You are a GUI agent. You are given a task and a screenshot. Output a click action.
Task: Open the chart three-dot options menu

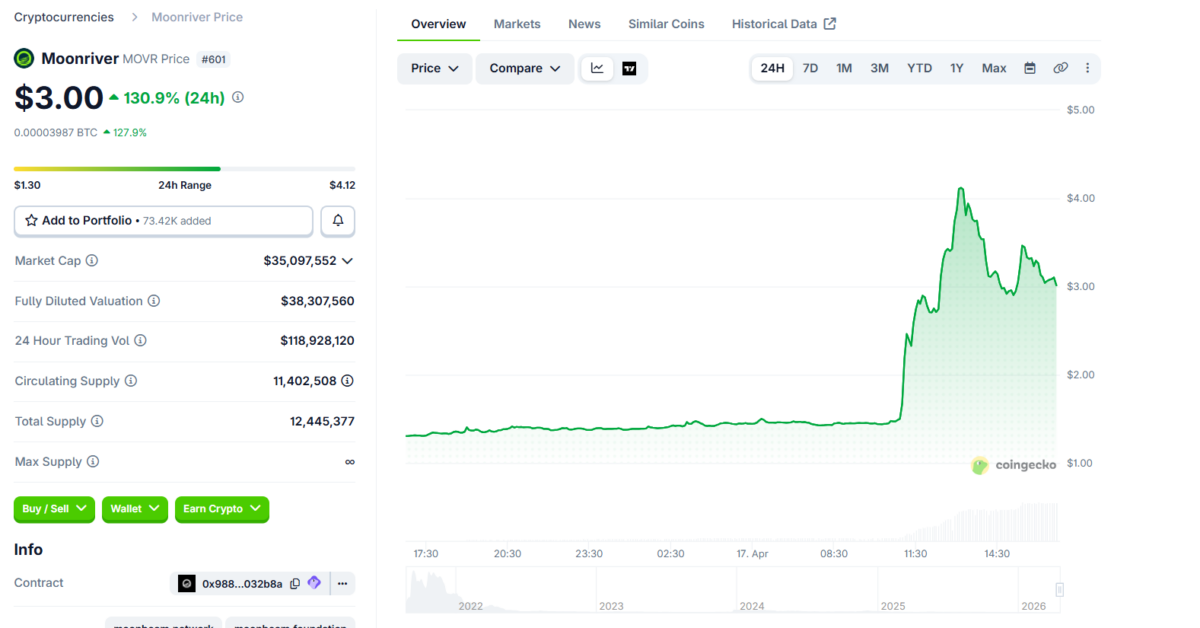(1087, 68)
